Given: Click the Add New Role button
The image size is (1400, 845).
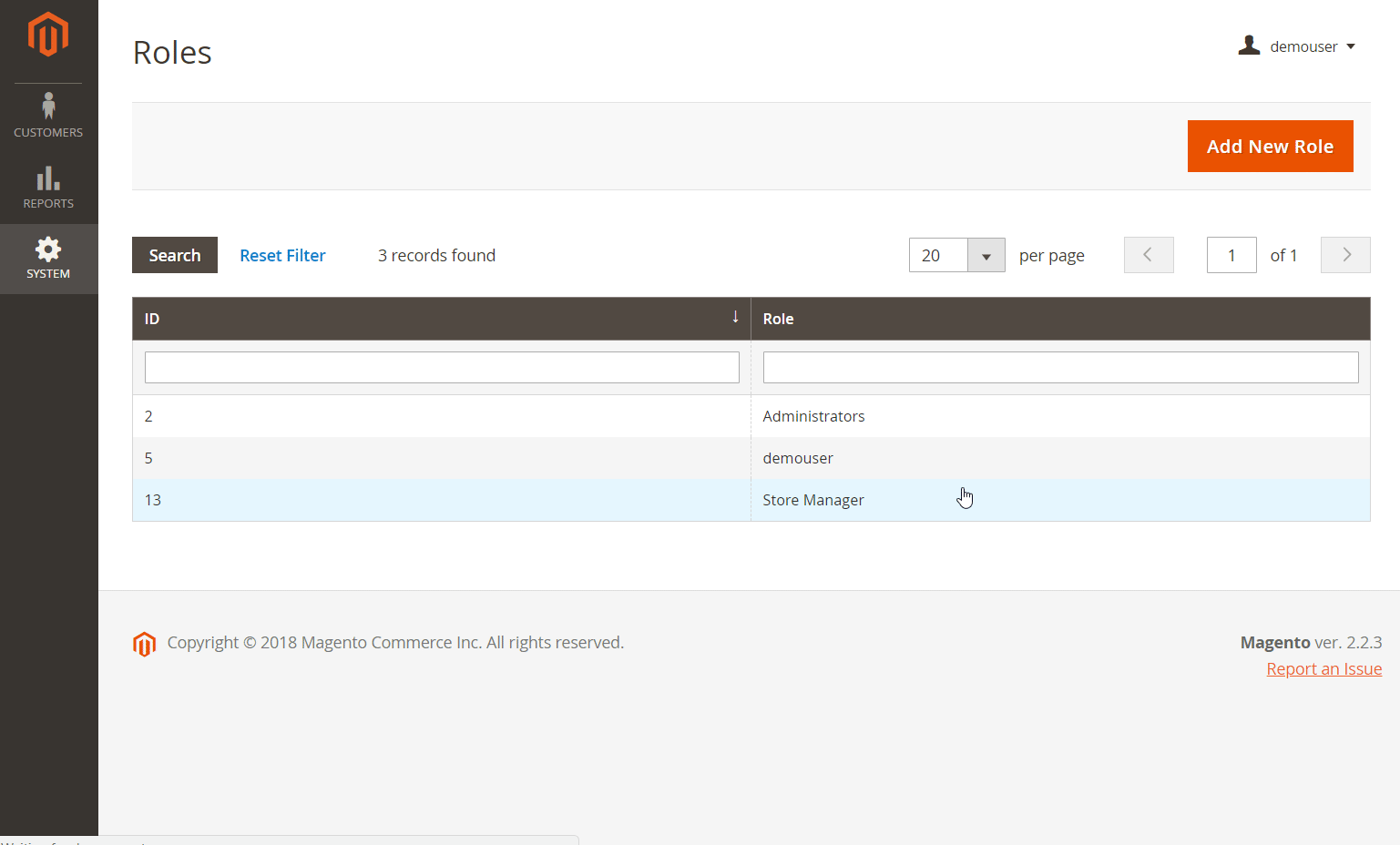Looking at the screenshot, I should 1270,147.
